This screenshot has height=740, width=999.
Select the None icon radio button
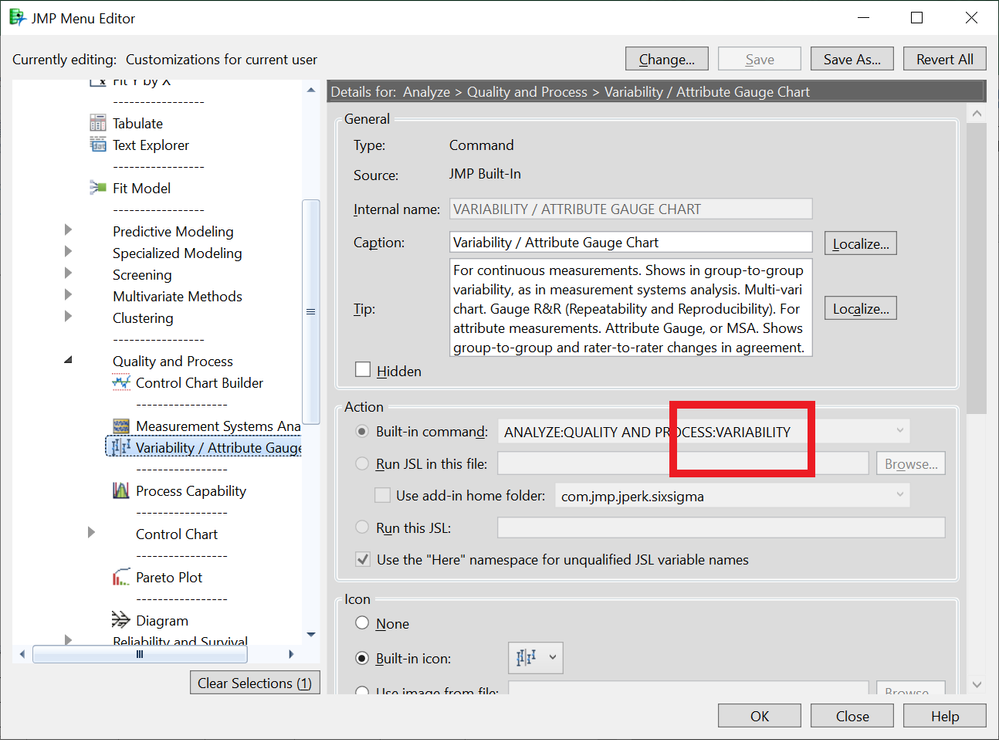click(x=362, y=623)
